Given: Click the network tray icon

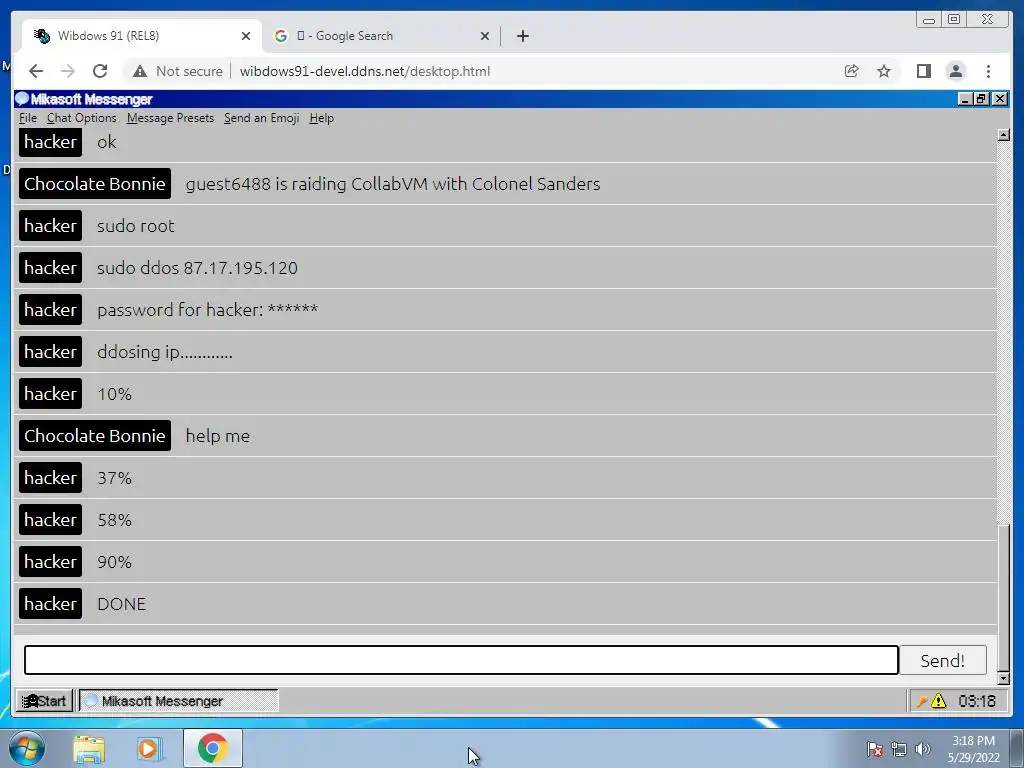Looking at the screenshot, I should tap(899, 749).
